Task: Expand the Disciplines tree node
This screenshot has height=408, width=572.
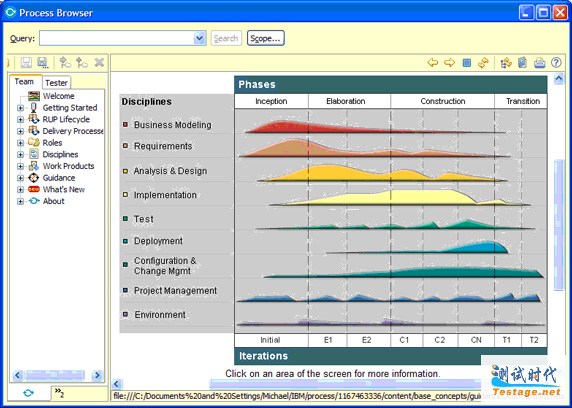Action: [x=20, y=155]
